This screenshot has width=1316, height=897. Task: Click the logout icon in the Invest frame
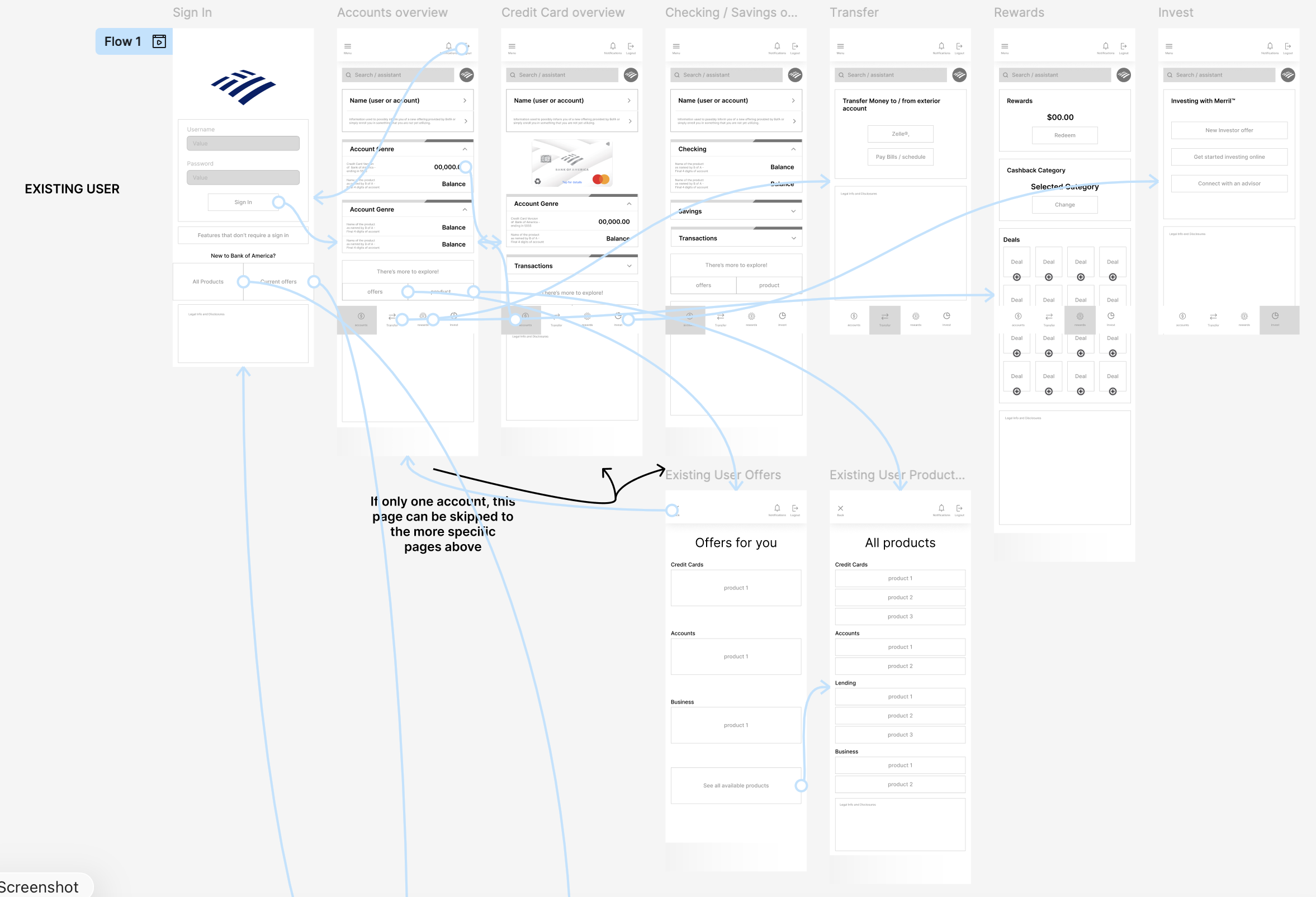[1287, 46]
